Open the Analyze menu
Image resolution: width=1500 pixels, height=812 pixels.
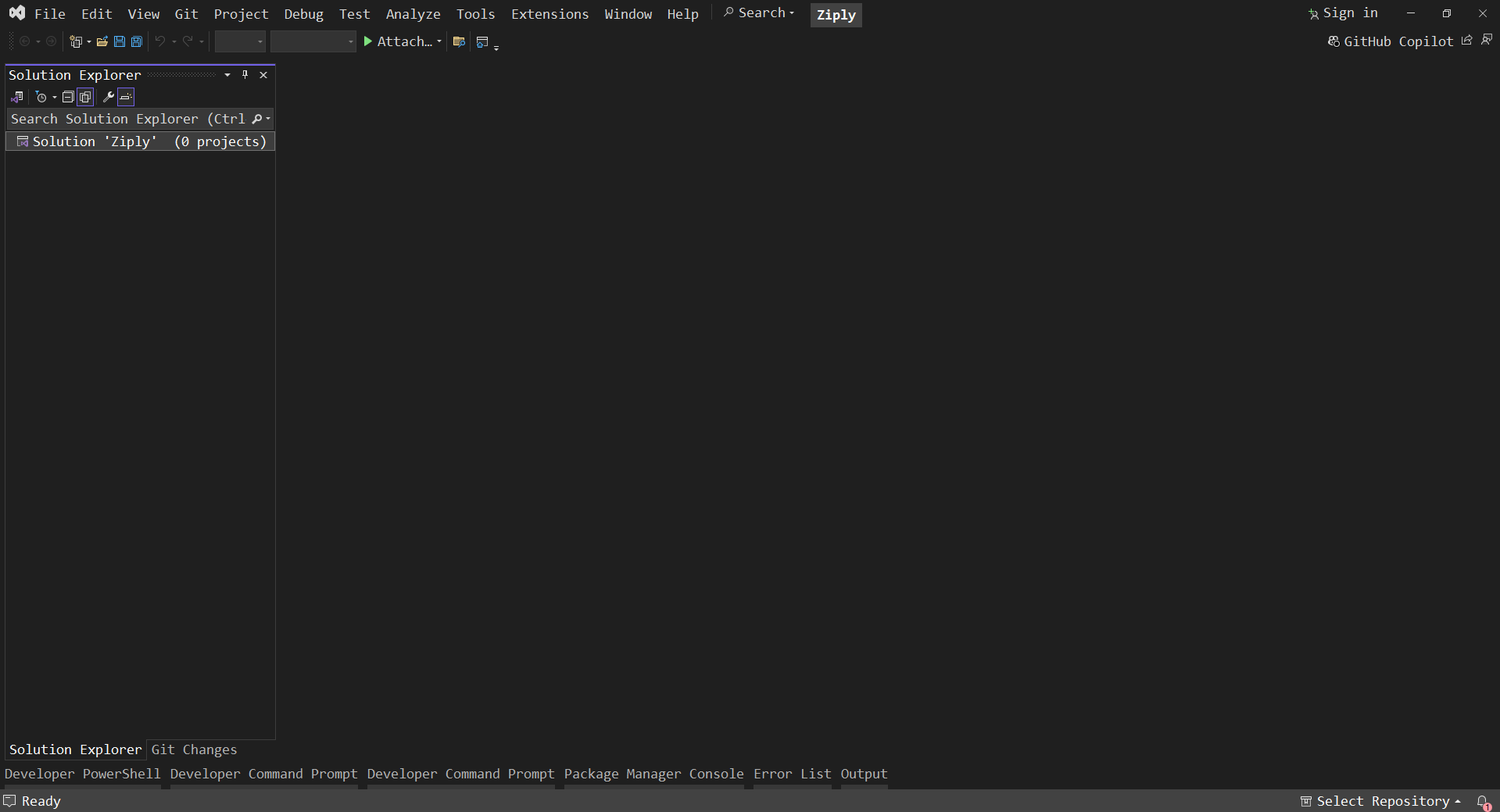click(413, 14)
